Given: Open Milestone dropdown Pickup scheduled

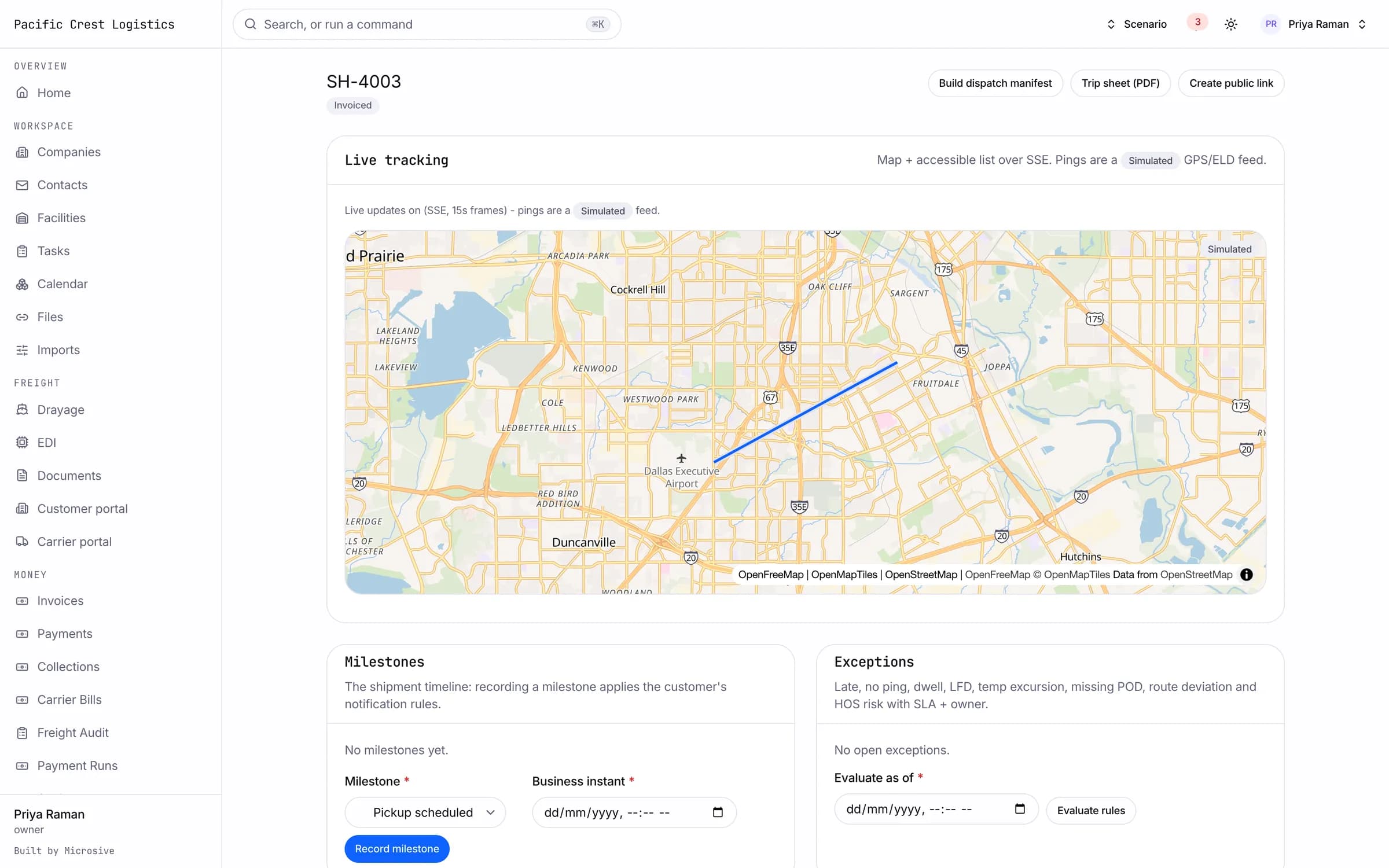Looking at the screenshot, I should (x=425, y=812).
